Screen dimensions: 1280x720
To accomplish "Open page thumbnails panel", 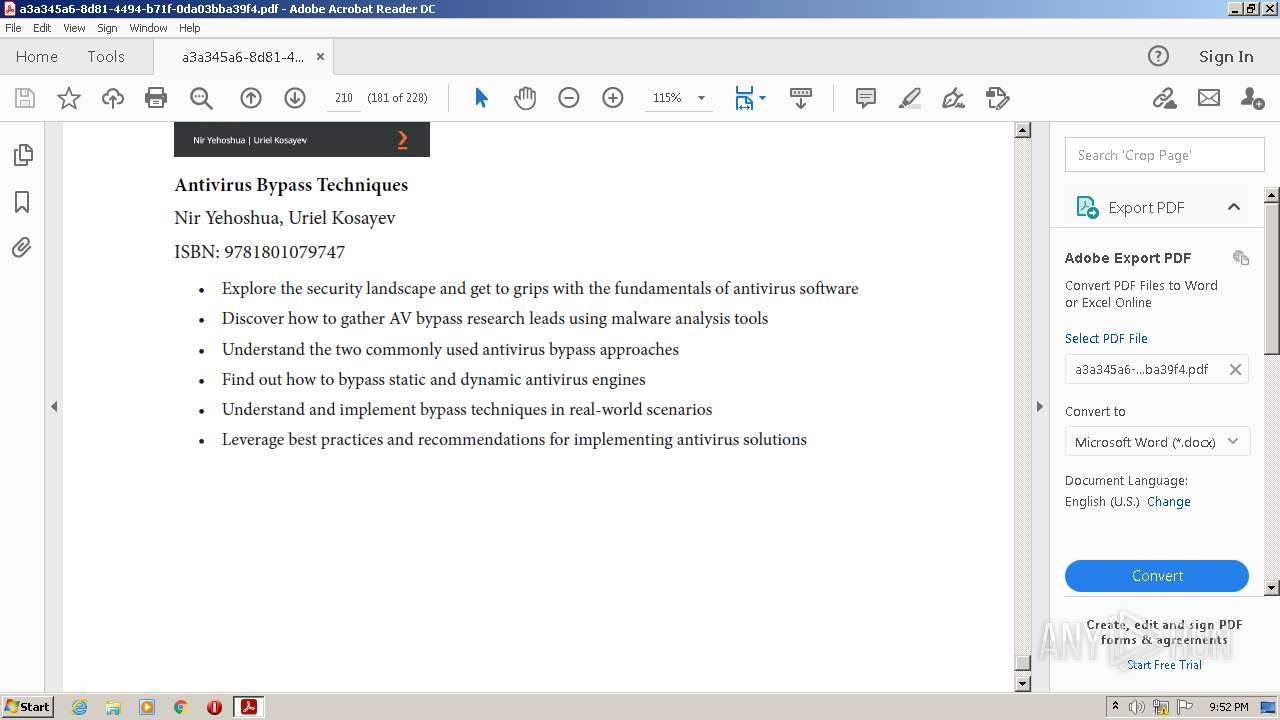I will (x=22, y=155).
